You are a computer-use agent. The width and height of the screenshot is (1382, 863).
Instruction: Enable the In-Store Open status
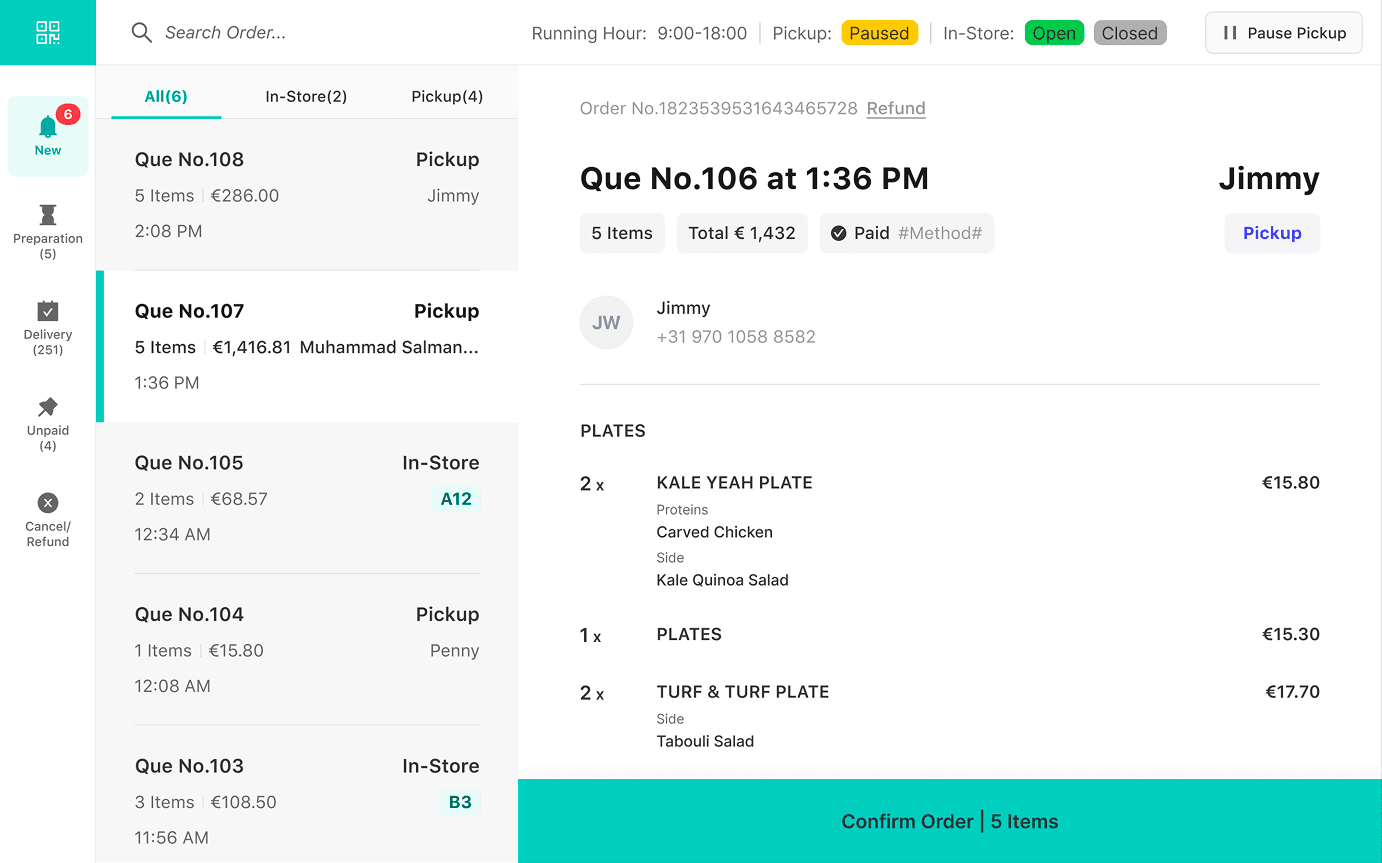click(x=1054, y=32)
